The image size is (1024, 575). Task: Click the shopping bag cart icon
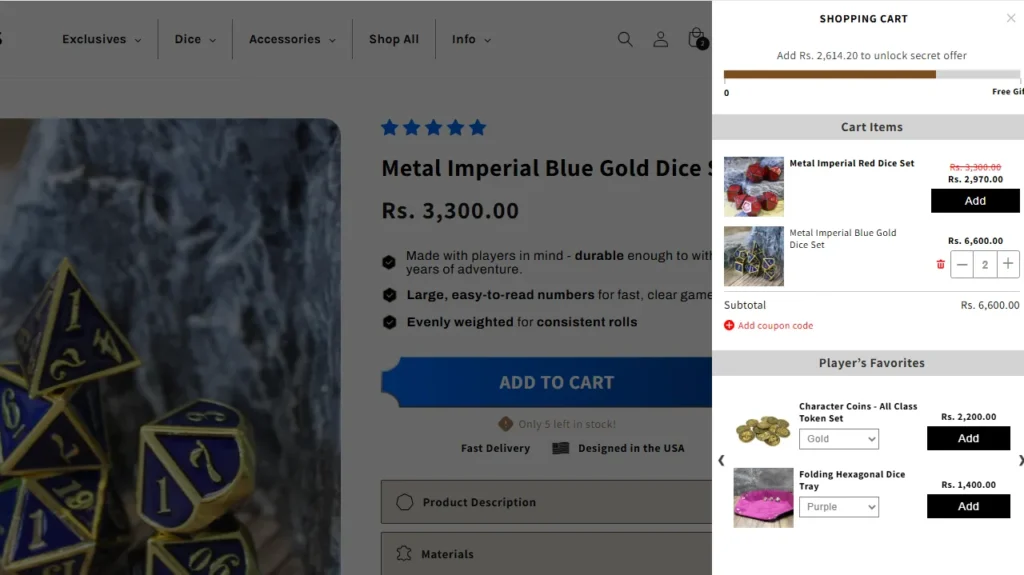696,39
